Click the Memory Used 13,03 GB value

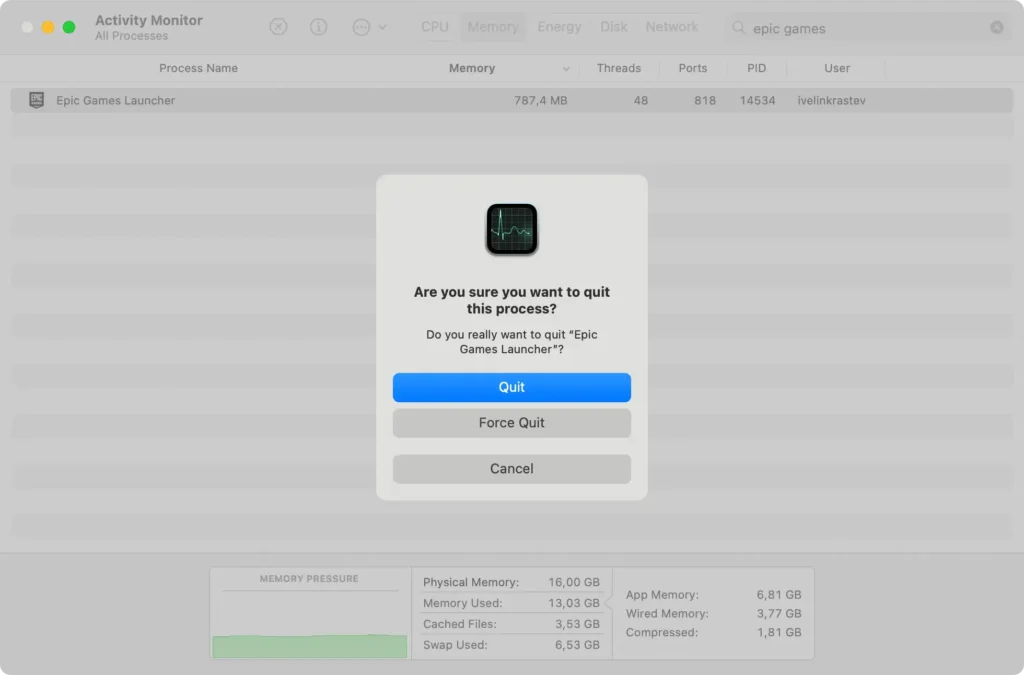pos(573,603)
